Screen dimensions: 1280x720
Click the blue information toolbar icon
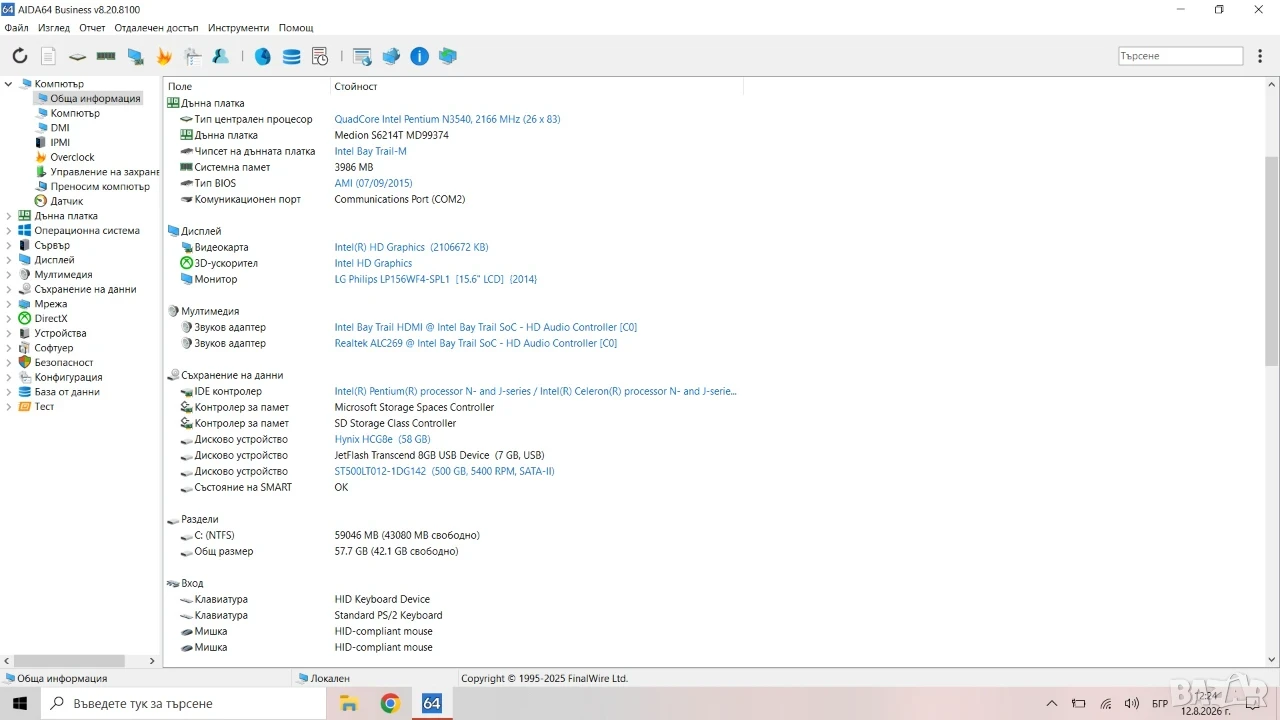point(420,56)
